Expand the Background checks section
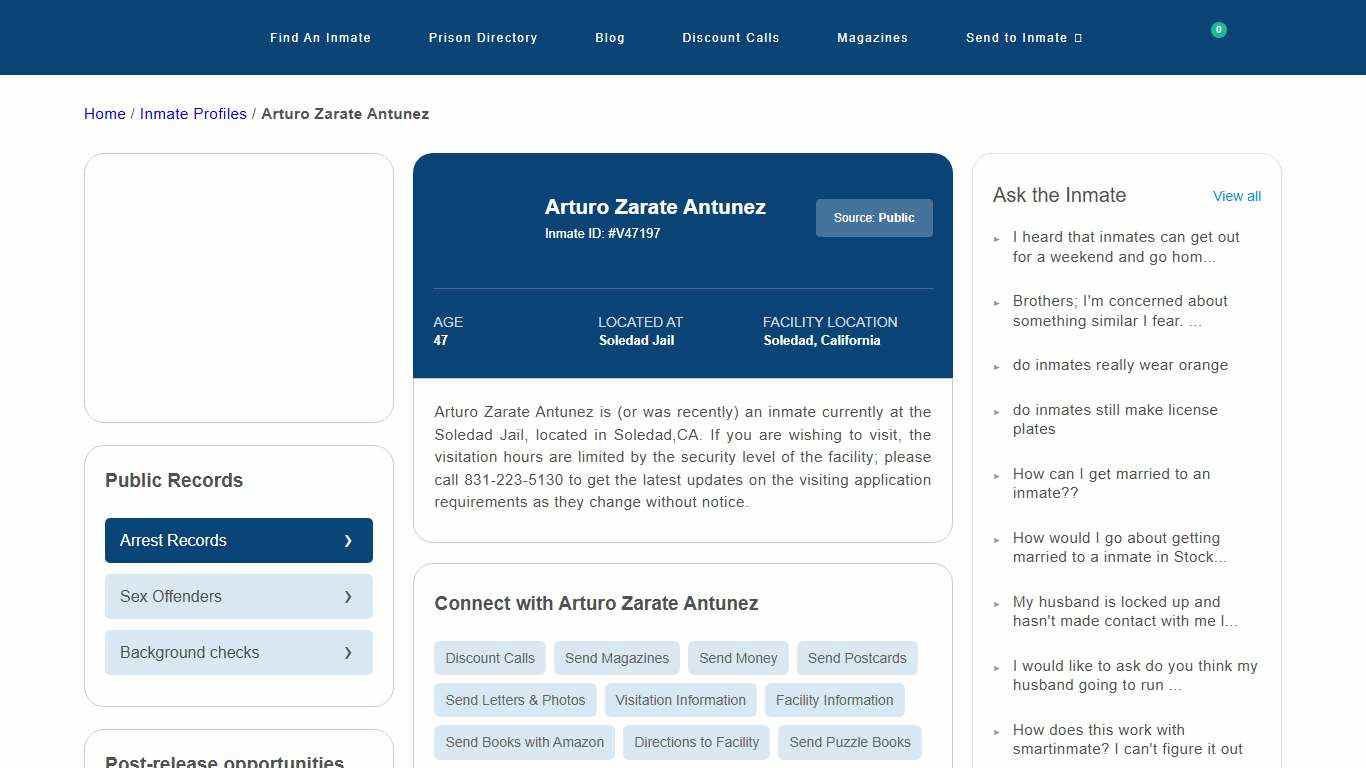Viewport: 1366px width, 768px height. (x=238, y=652)
